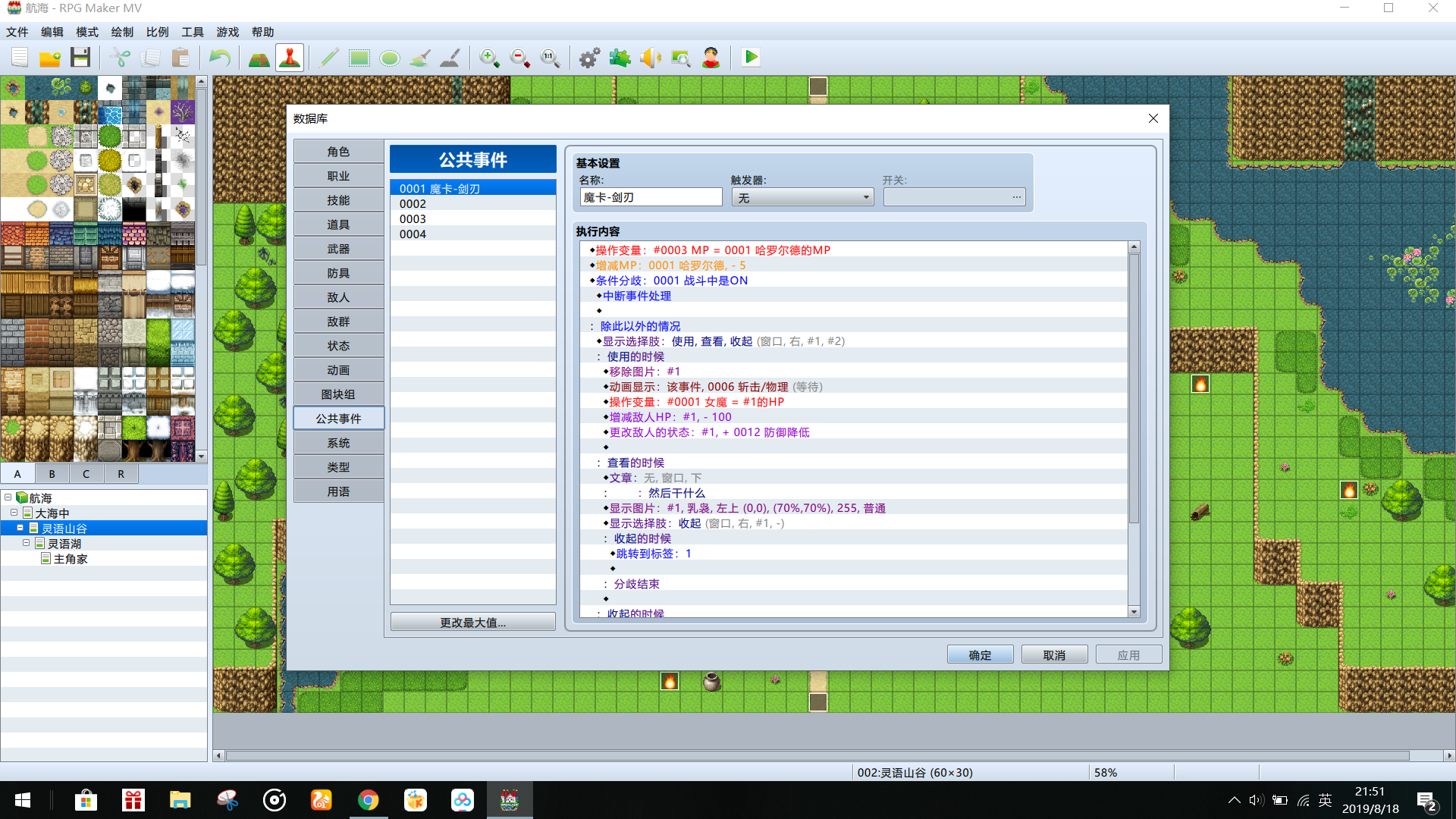Open the Event Searcher icon
The image size is (1456, 819).
pyautogui.click(x=681, y=58)
